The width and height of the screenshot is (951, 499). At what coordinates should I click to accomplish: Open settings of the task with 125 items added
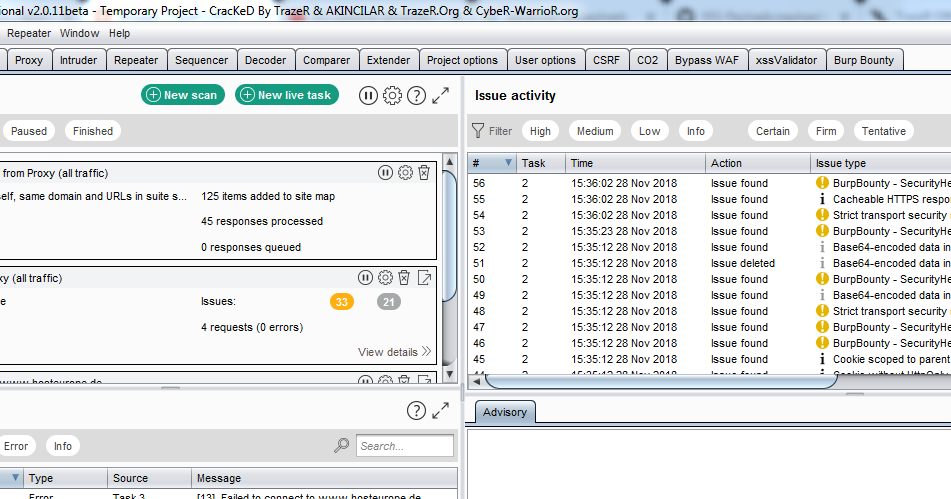[405, 173]
